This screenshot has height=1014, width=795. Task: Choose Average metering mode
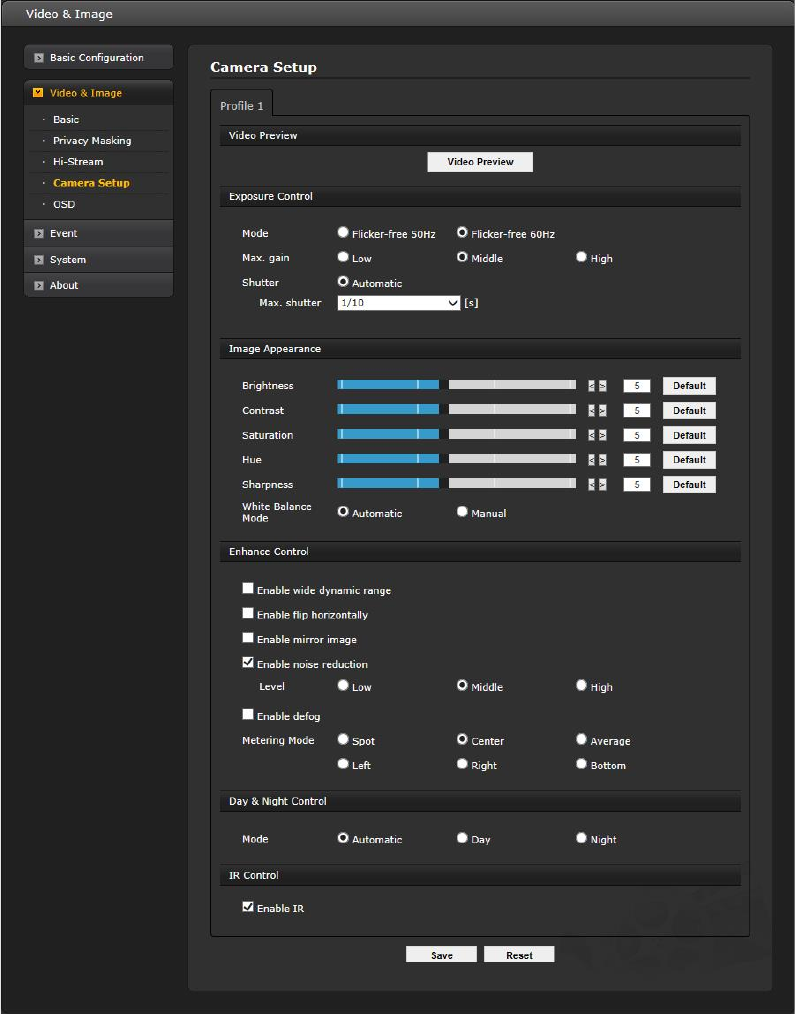[x=581, y=739]
